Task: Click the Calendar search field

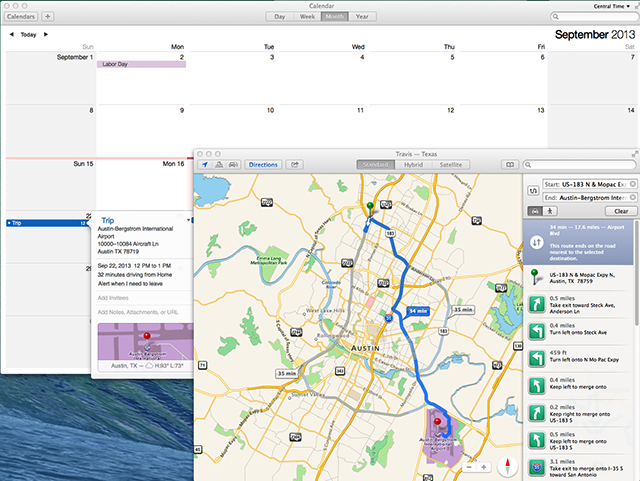Action: [596, 17]
